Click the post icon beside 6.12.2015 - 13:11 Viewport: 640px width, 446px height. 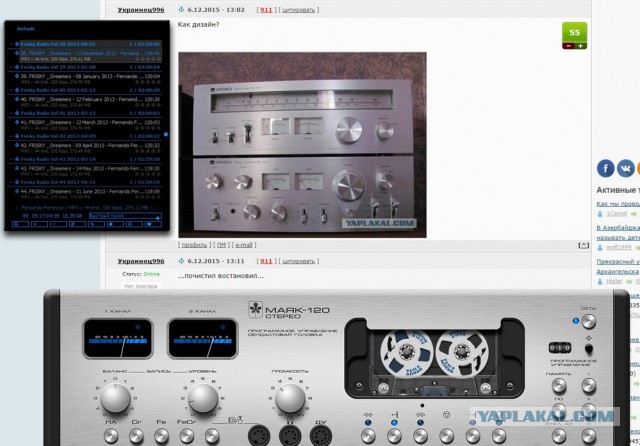pyautogui.click(x=182, y=261)
